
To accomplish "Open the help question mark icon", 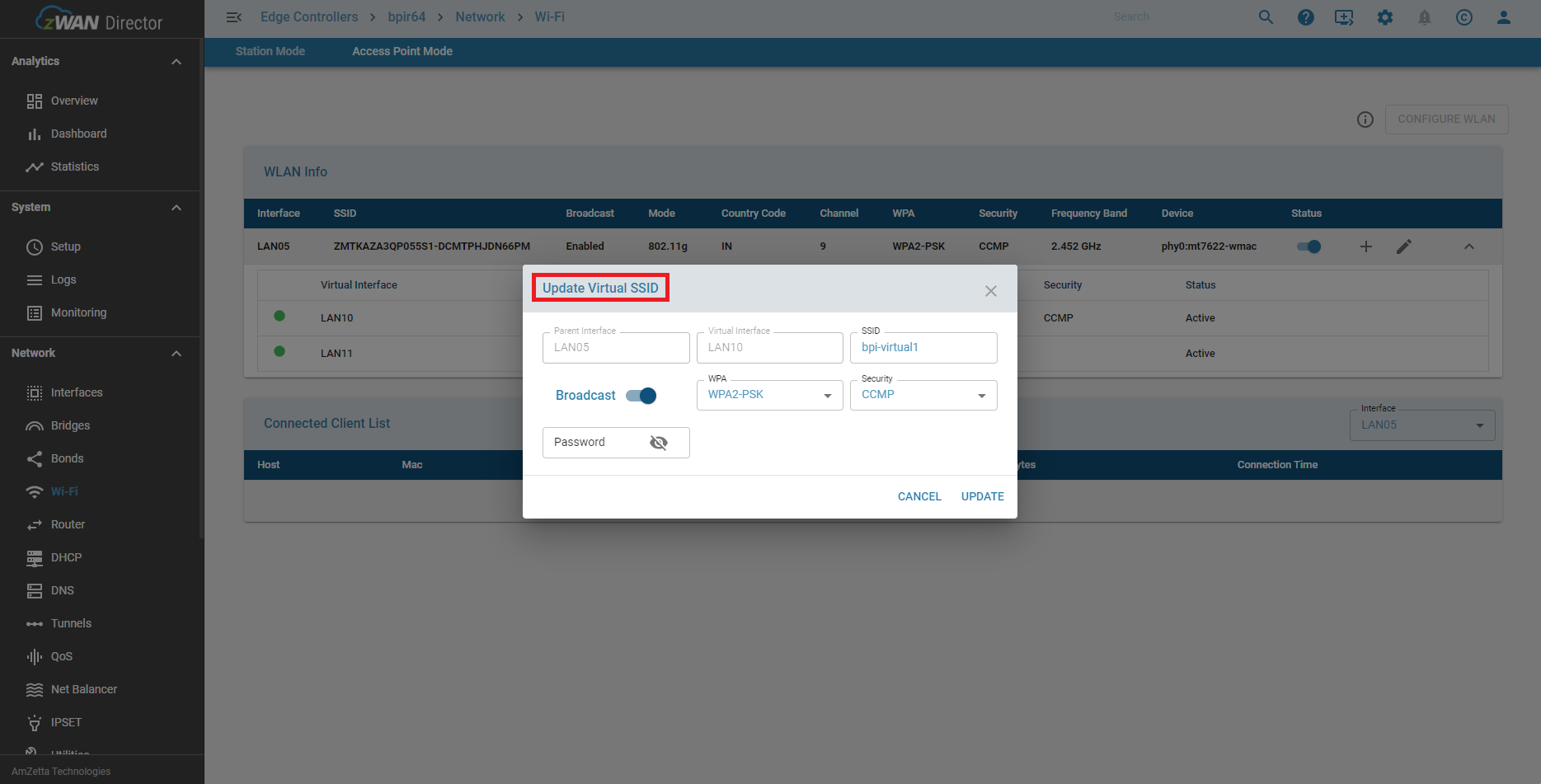I will [1305, 17].
